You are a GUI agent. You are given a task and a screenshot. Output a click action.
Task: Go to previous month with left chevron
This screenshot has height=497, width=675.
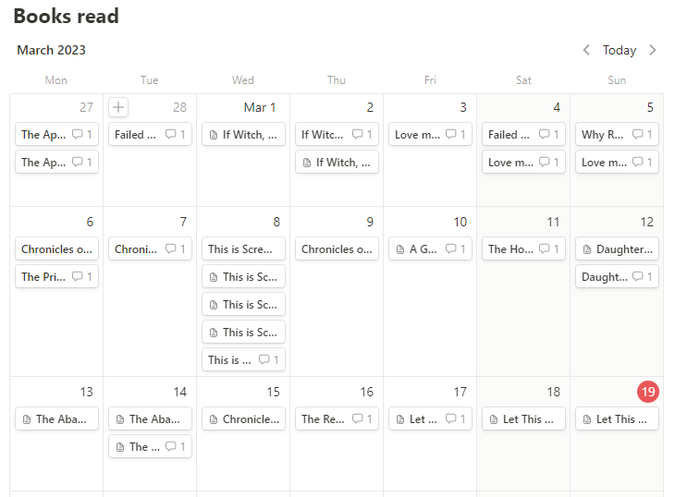tap(587, 50)
